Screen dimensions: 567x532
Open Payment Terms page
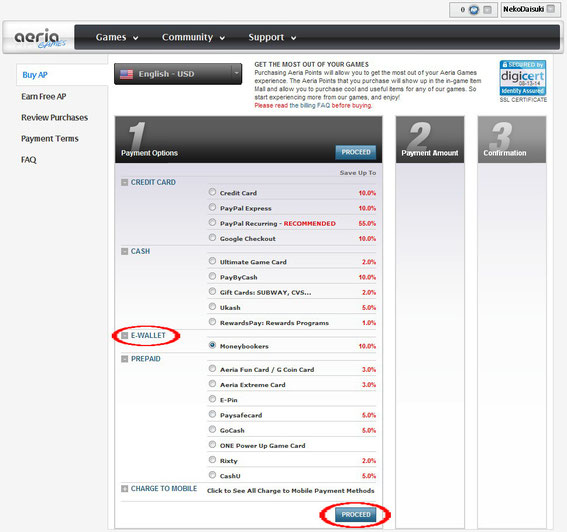tap(50, 139)
